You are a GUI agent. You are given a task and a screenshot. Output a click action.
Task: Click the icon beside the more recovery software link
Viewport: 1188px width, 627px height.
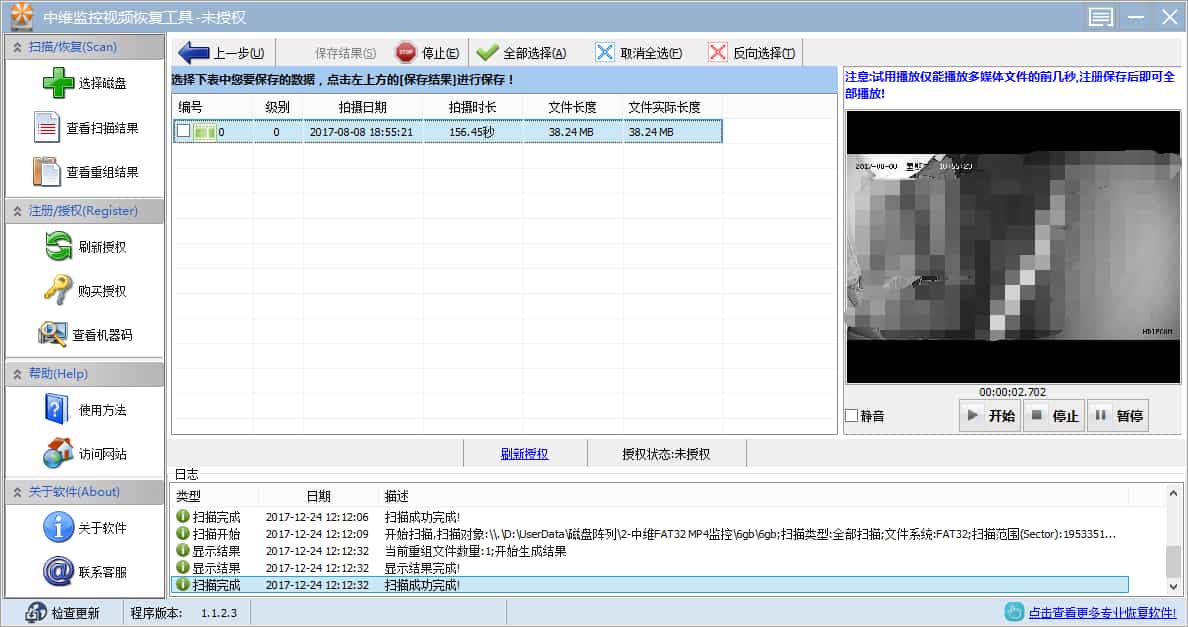[1014, 612]
